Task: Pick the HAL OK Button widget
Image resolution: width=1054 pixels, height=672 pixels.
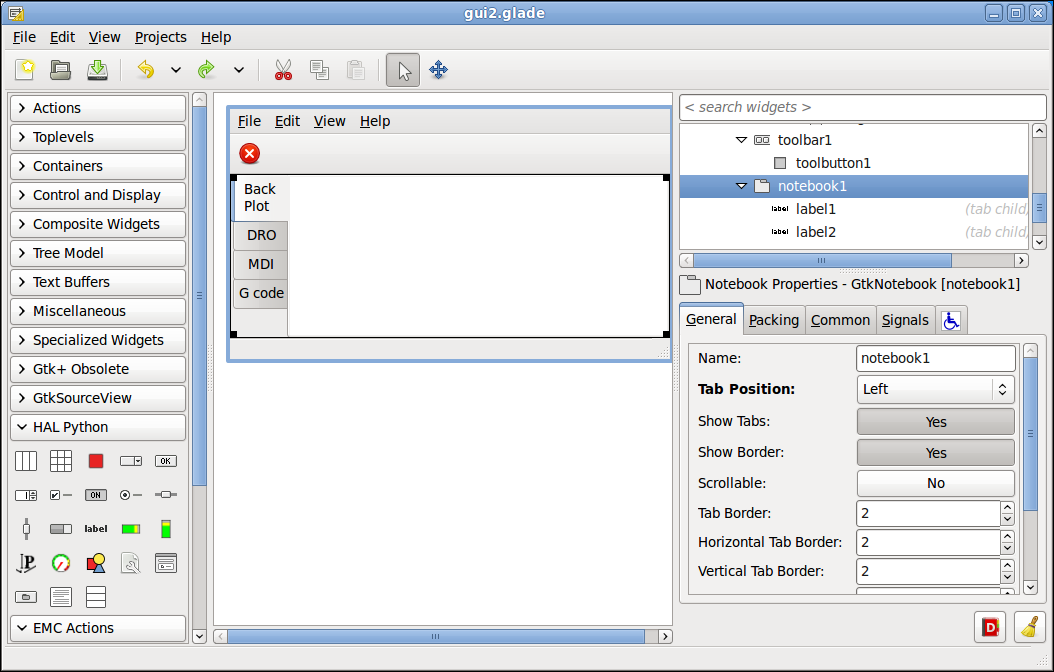Action: point(166,461)
